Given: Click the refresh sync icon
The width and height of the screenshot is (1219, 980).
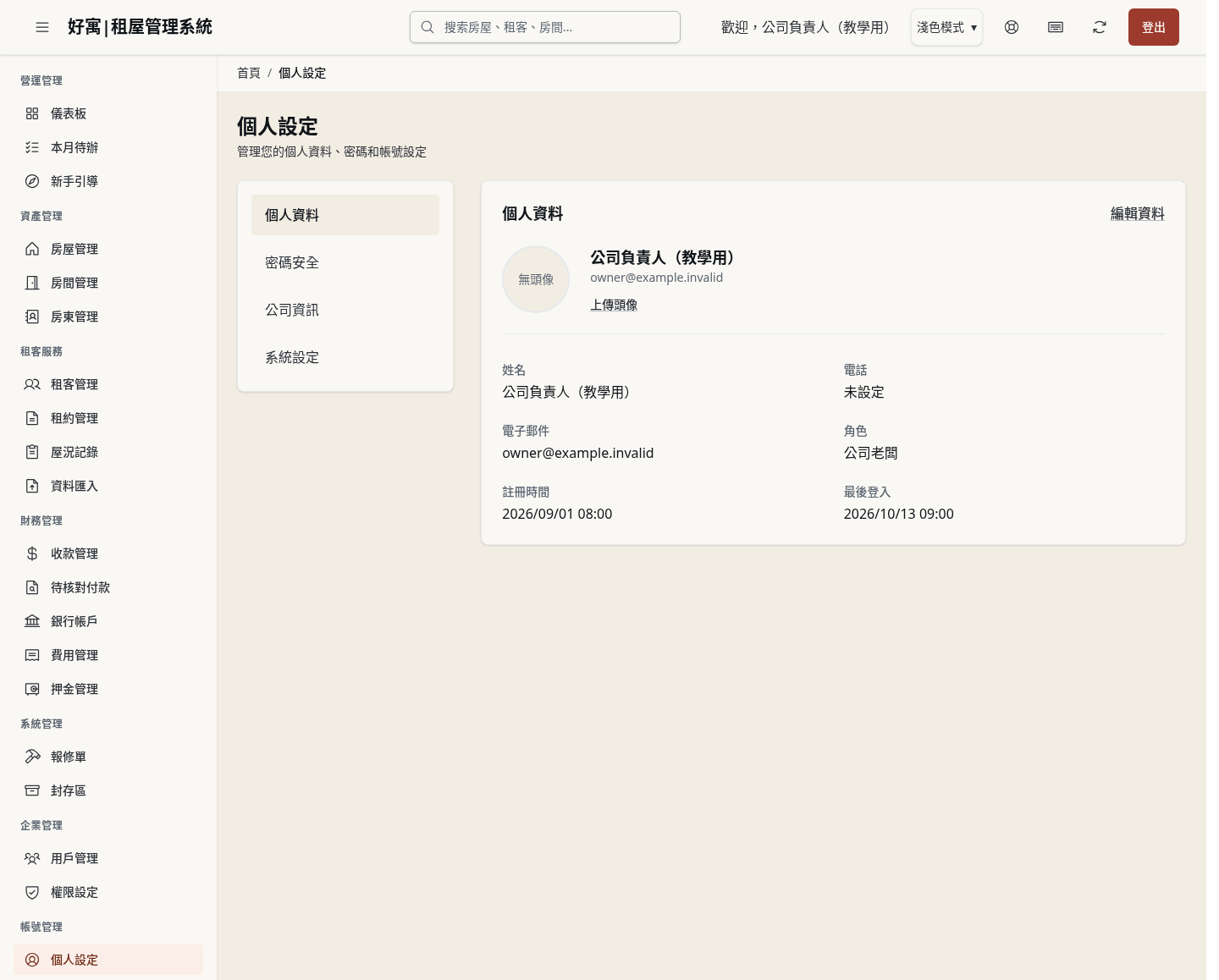Looking at the screenshot, I should (x=1100, y=27).
